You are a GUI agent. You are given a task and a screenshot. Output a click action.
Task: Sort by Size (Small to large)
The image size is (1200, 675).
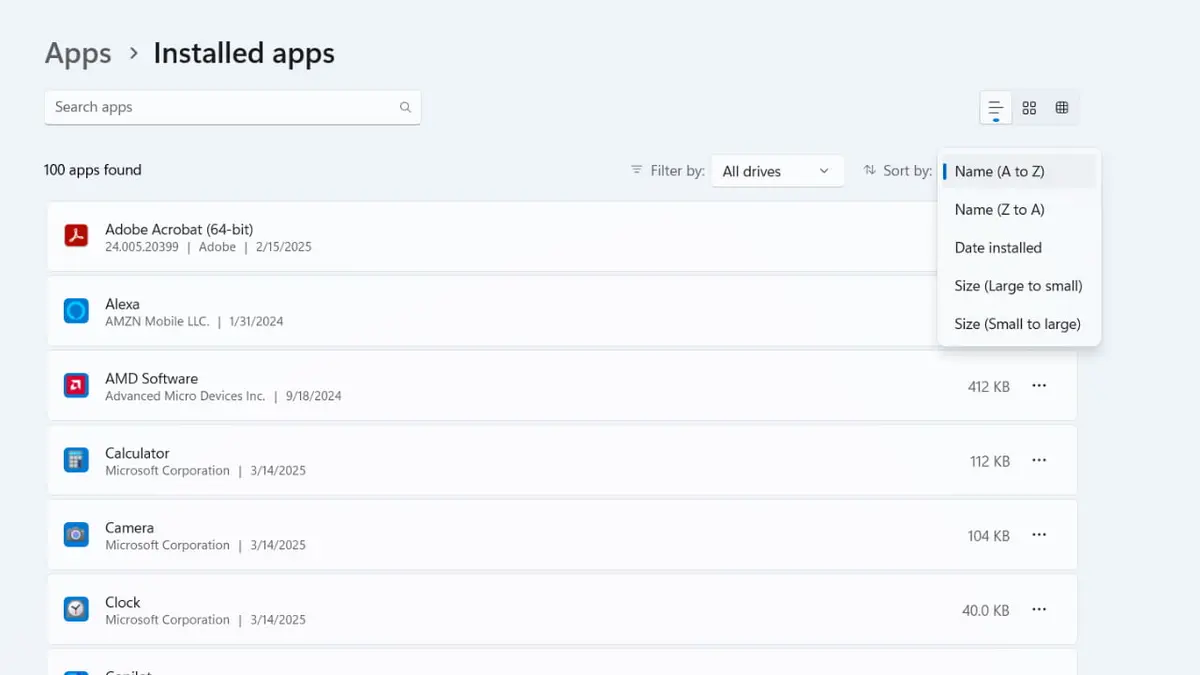tap(1019, 324)
